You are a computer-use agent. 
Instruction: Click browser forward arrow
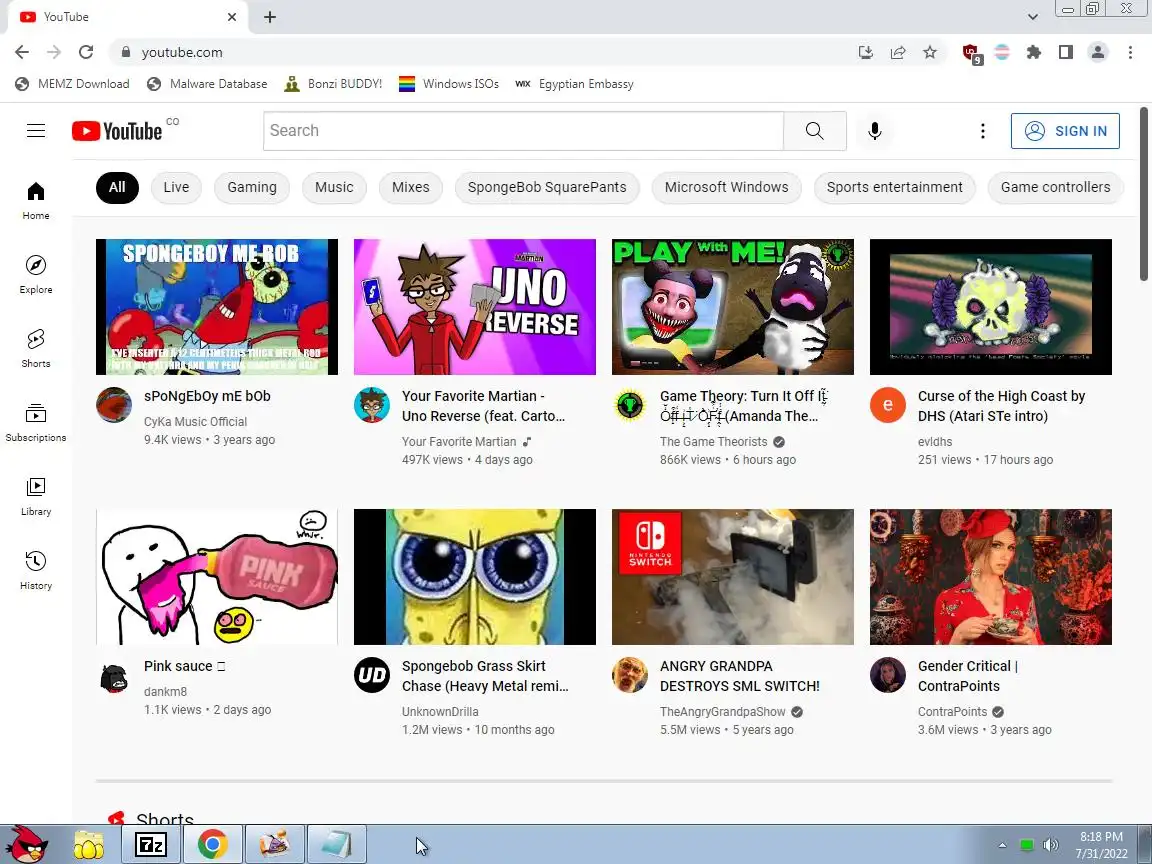coord(54,52)
